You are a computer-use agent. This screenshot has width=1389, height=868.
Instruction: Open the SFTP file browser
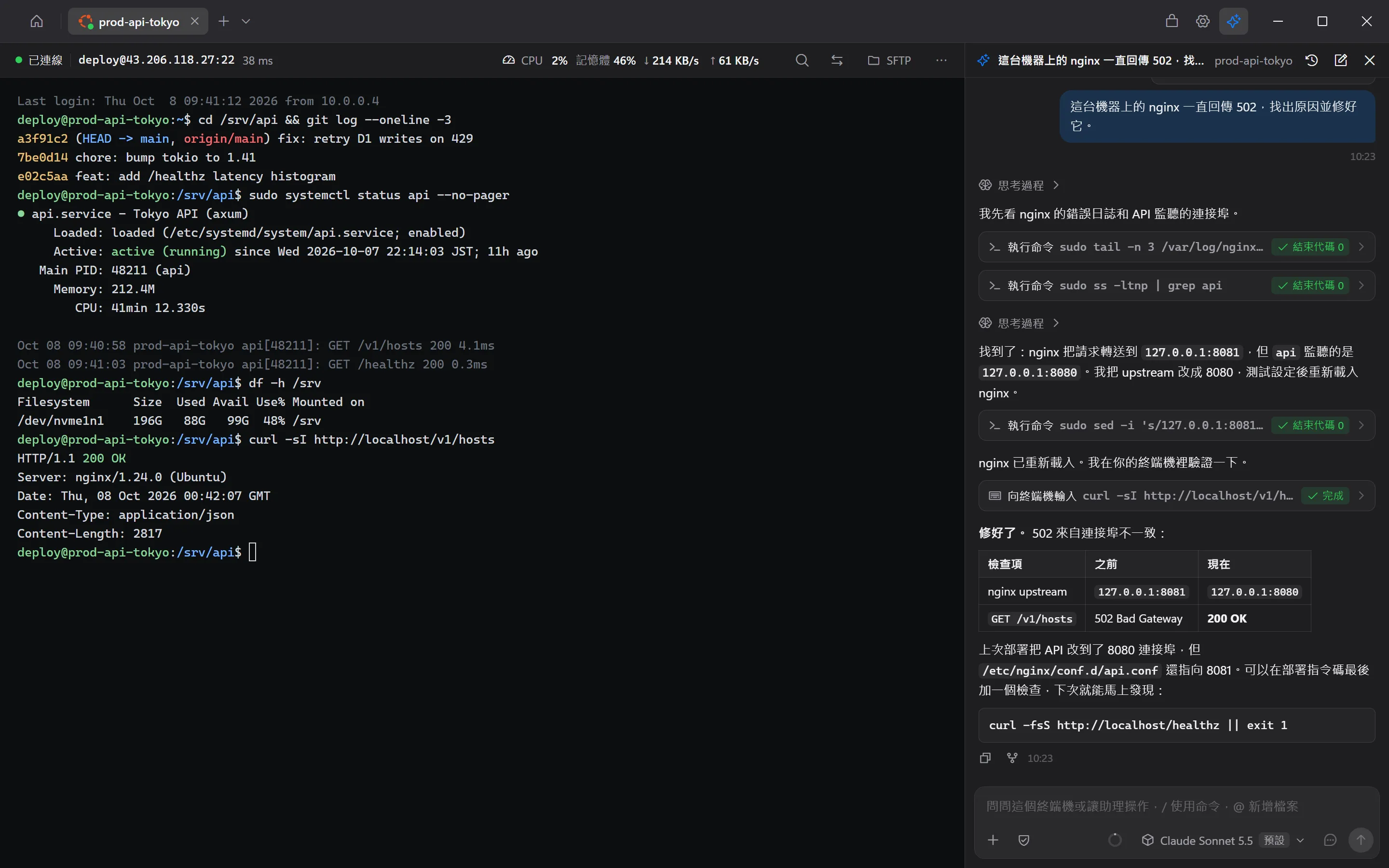pos(889,60)
